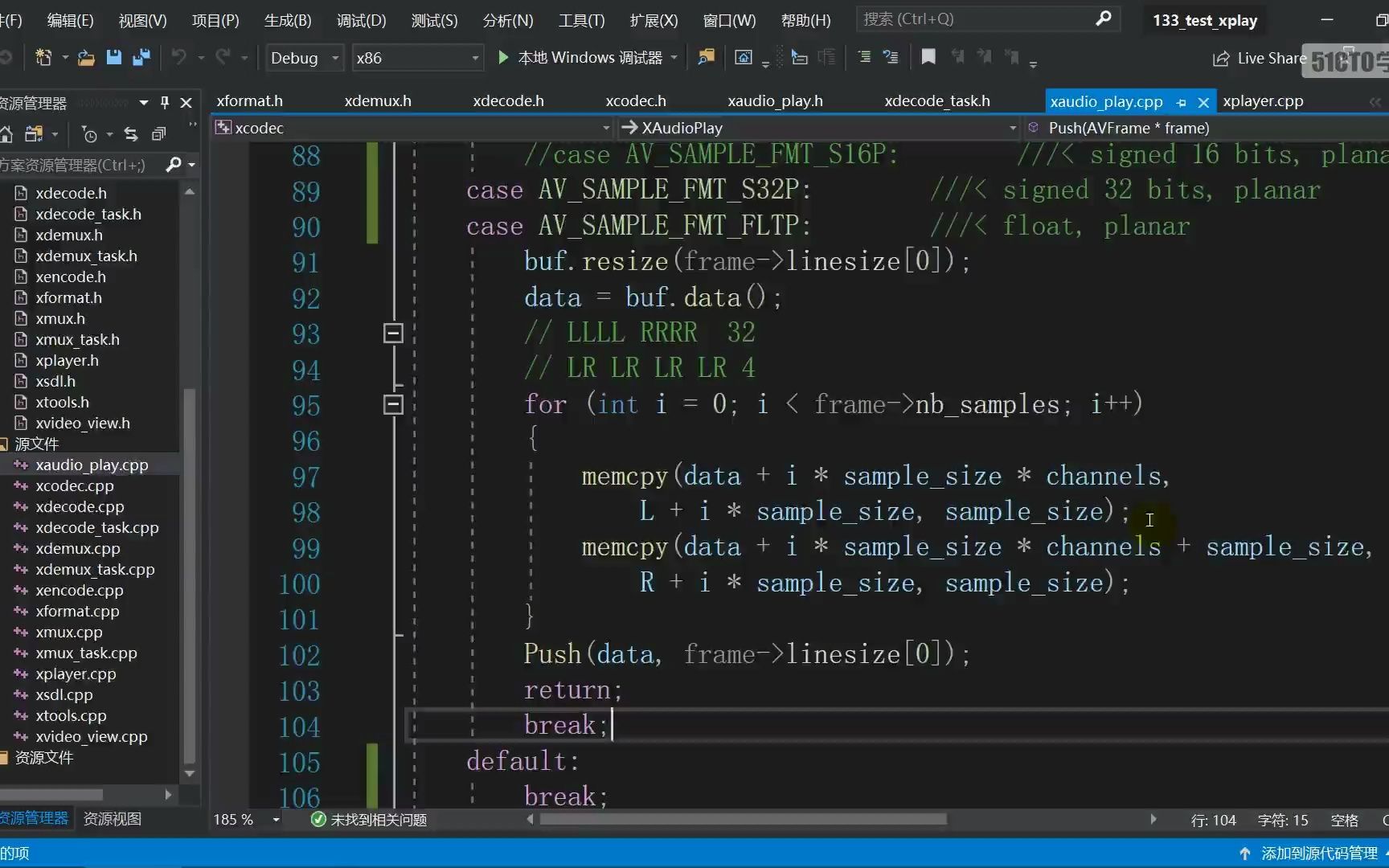Switch to the xplayer.cpp tab
Viewport: 1389px width, 868px height.
[1263, 101]
